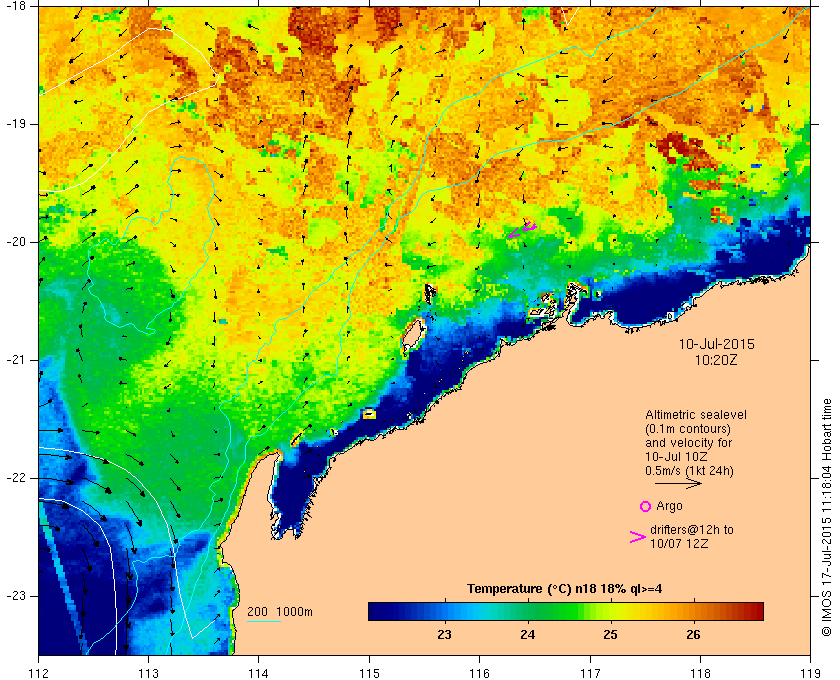Screen dimensions: 840x680
Task: Click the magenta drifter arrow legend symbol
Action: click(x=638, y=537)
